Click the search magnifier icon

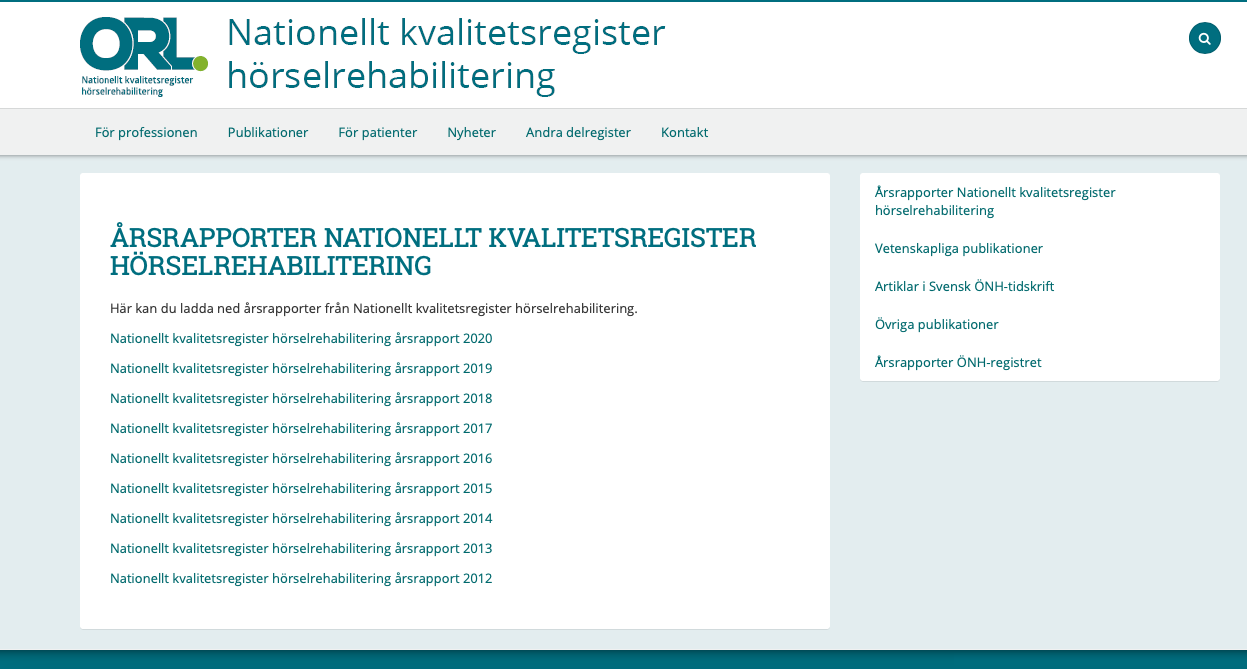point(1204,39)
